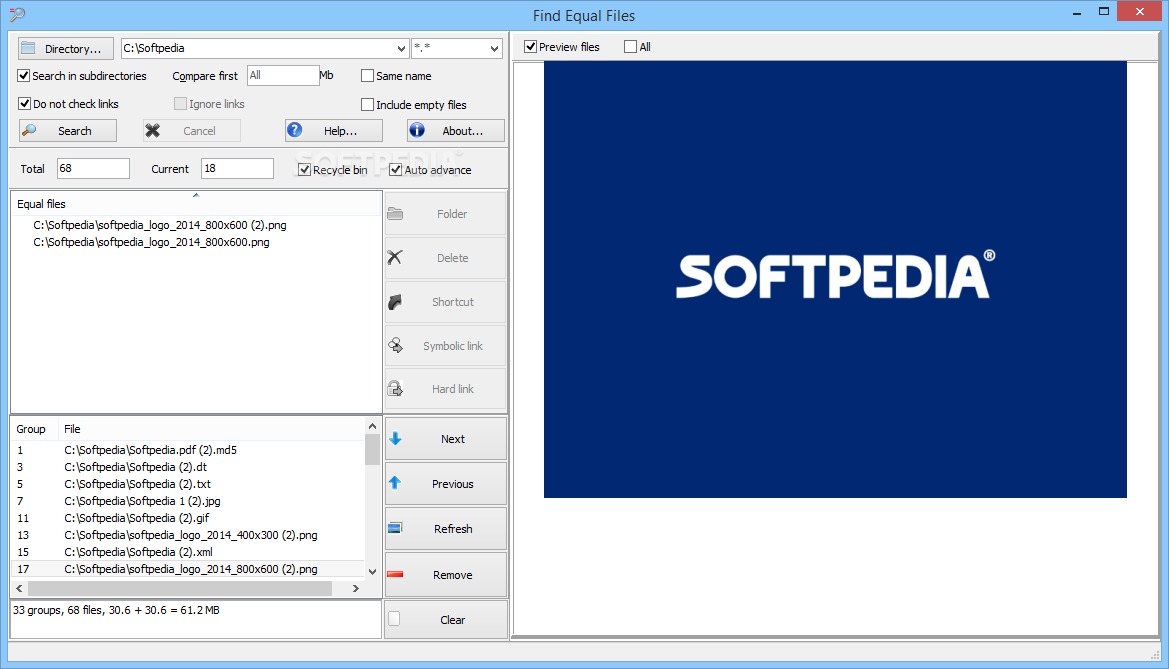Viewport: 1169px width, 669px height.
Task: Click the Find Equal Files app icon
Action: [17, 15]
